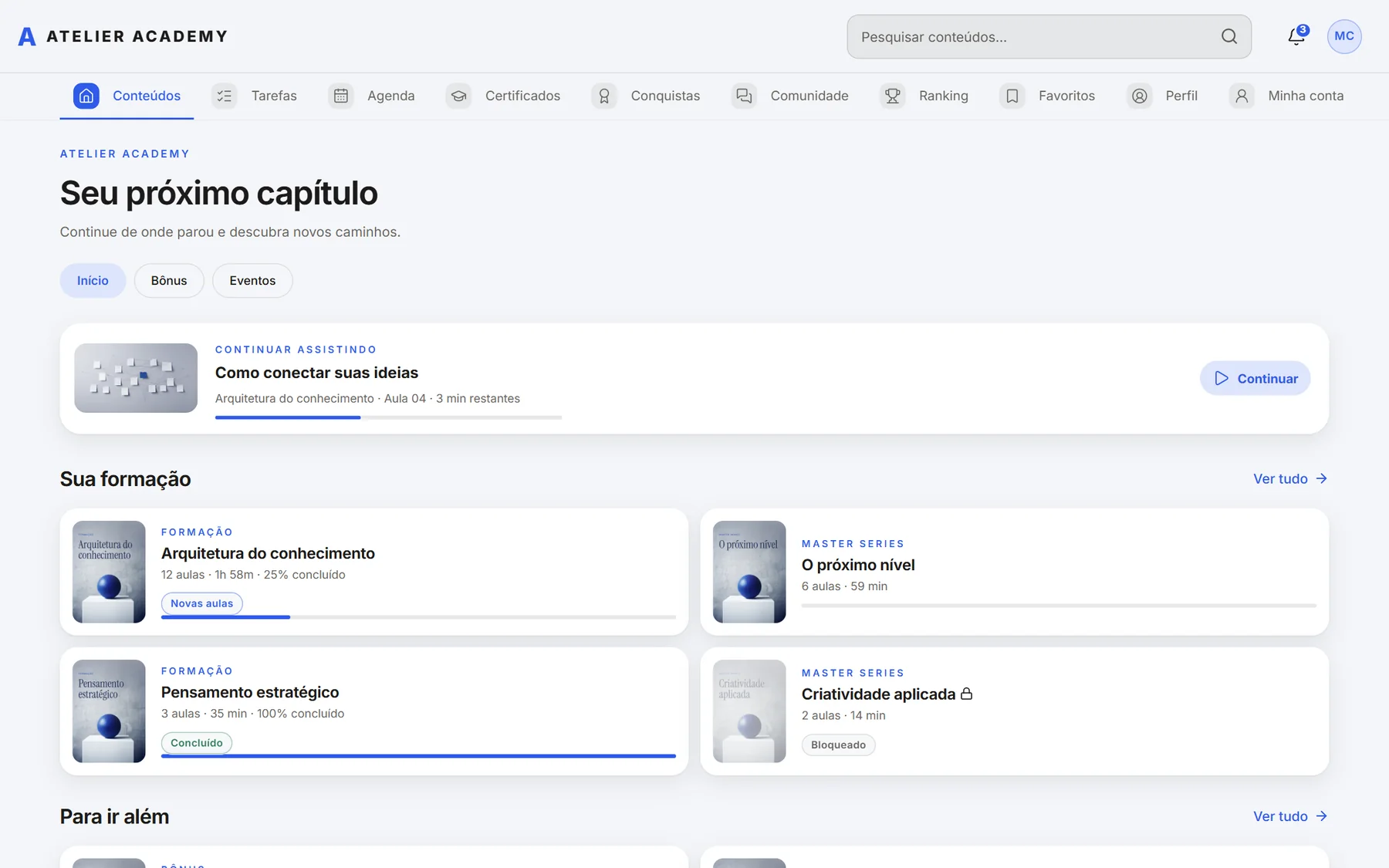This screenshot has height=868, width=1389.
Task: Open the Minha conta tab
Action: 1286,96
